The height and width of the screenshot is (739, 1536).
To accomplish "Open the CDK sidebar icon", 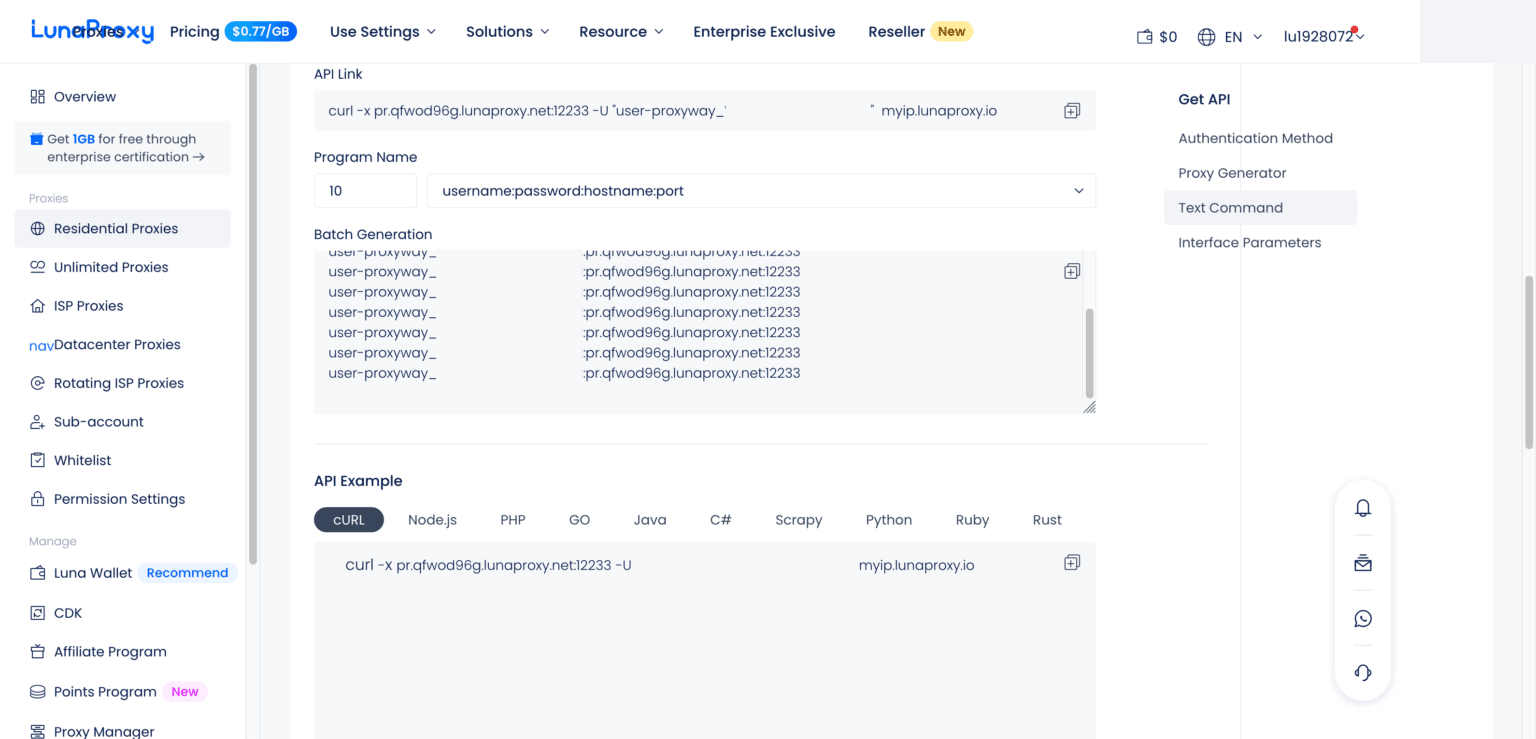I will [35, 612].
